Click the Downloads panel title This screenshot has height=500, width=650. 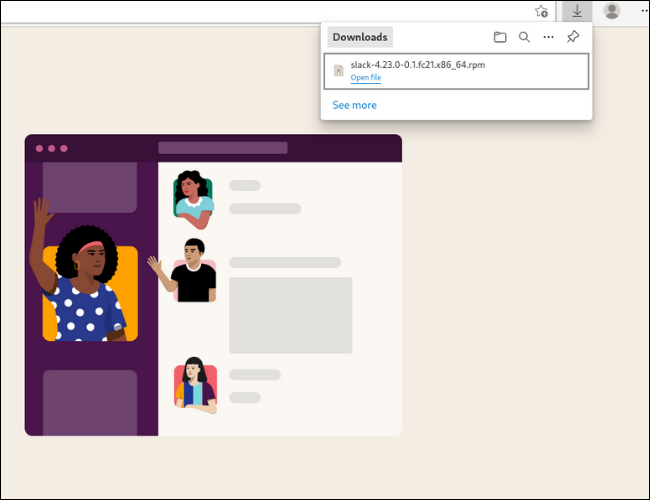359,37
